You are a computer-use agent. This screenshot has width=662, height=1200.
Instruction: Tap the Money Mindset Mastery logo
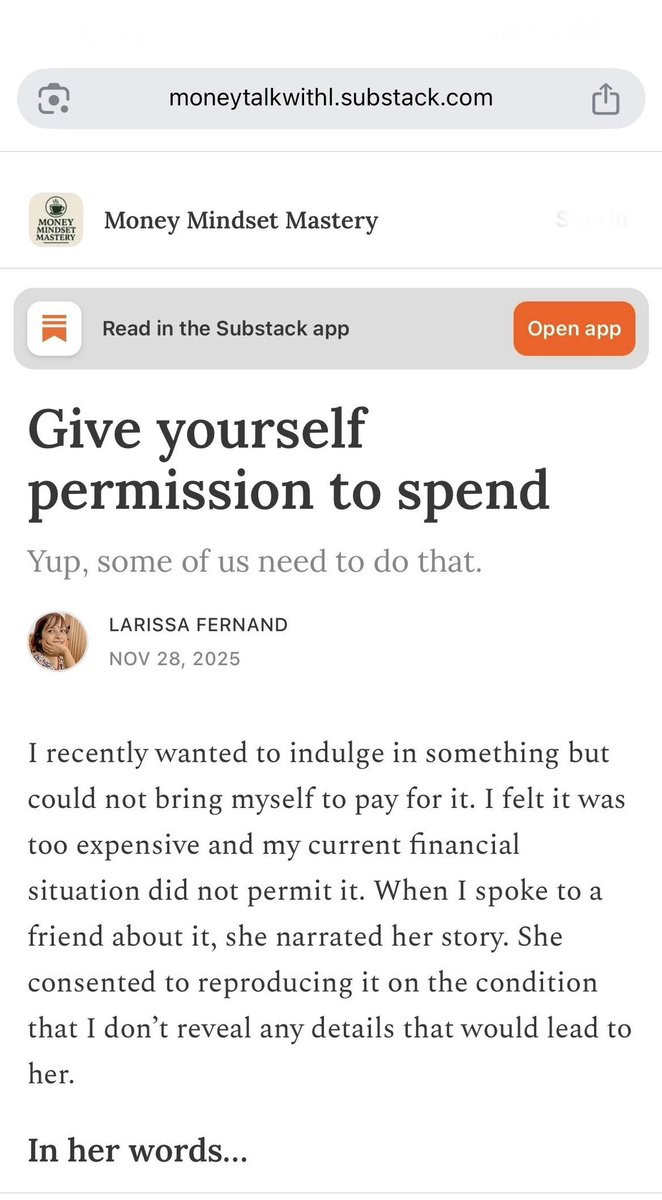(56, 220)
